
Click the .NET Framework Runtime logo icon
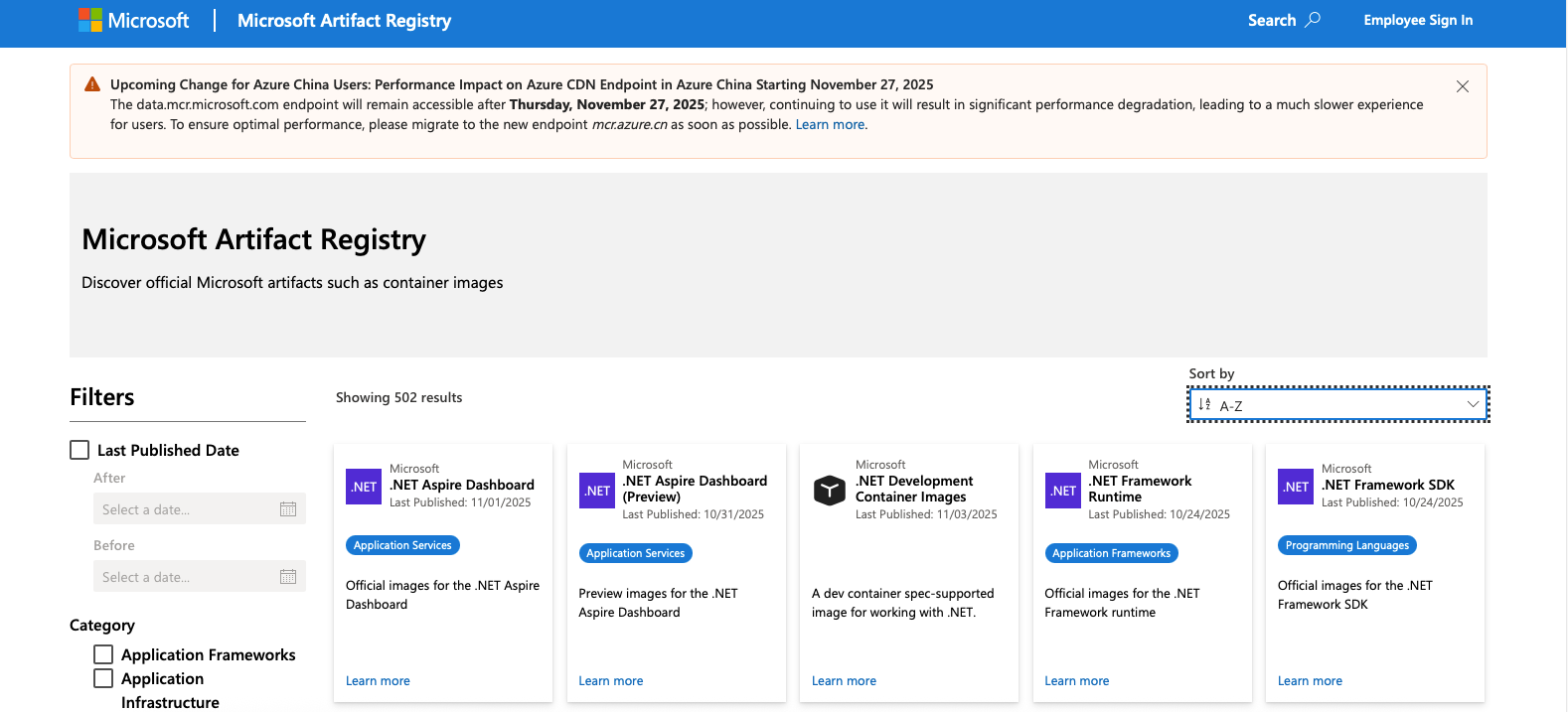coord(1063,491)
